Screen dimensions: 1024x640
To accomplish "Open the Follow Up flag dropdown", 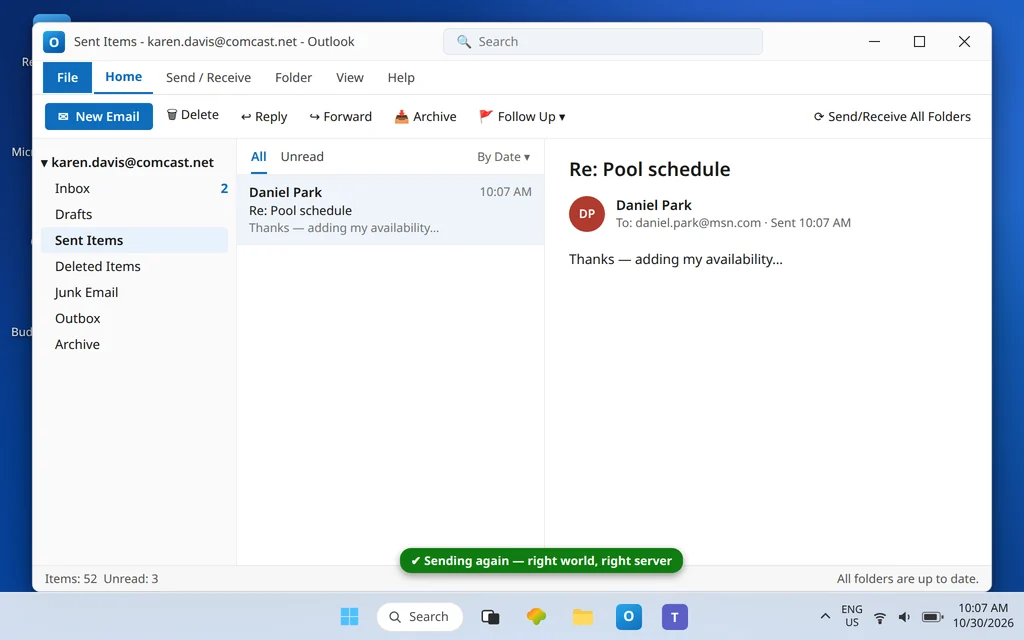I will coord(522,116).
